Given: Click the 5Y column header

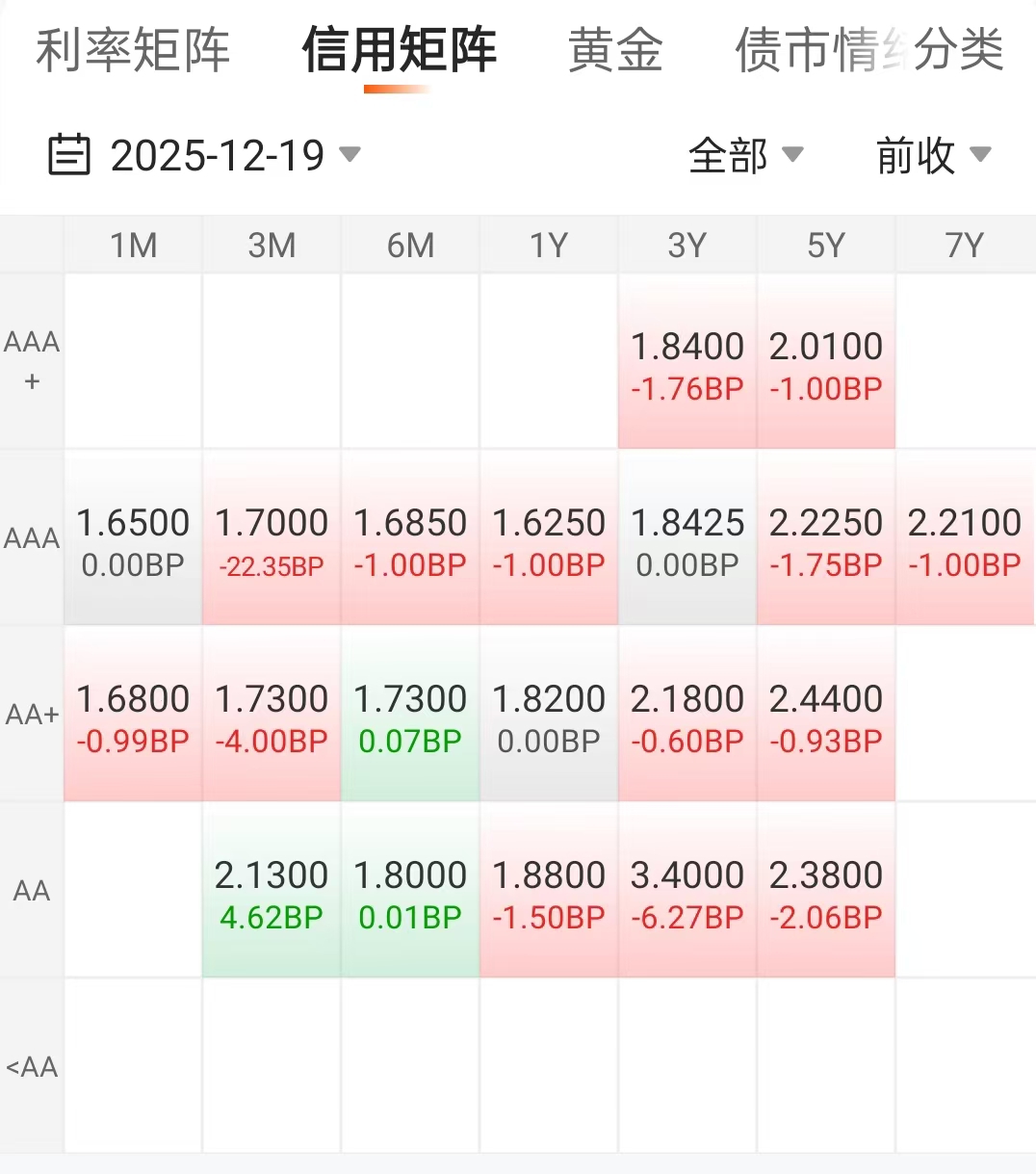Looking at the screenshot, I should pos(826,246).
